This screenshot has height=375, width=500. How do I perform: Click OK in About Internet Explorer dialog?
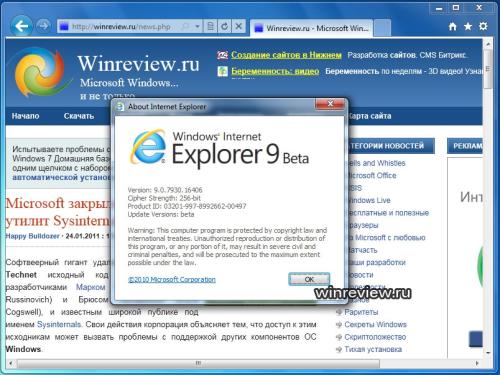(309, 279)
